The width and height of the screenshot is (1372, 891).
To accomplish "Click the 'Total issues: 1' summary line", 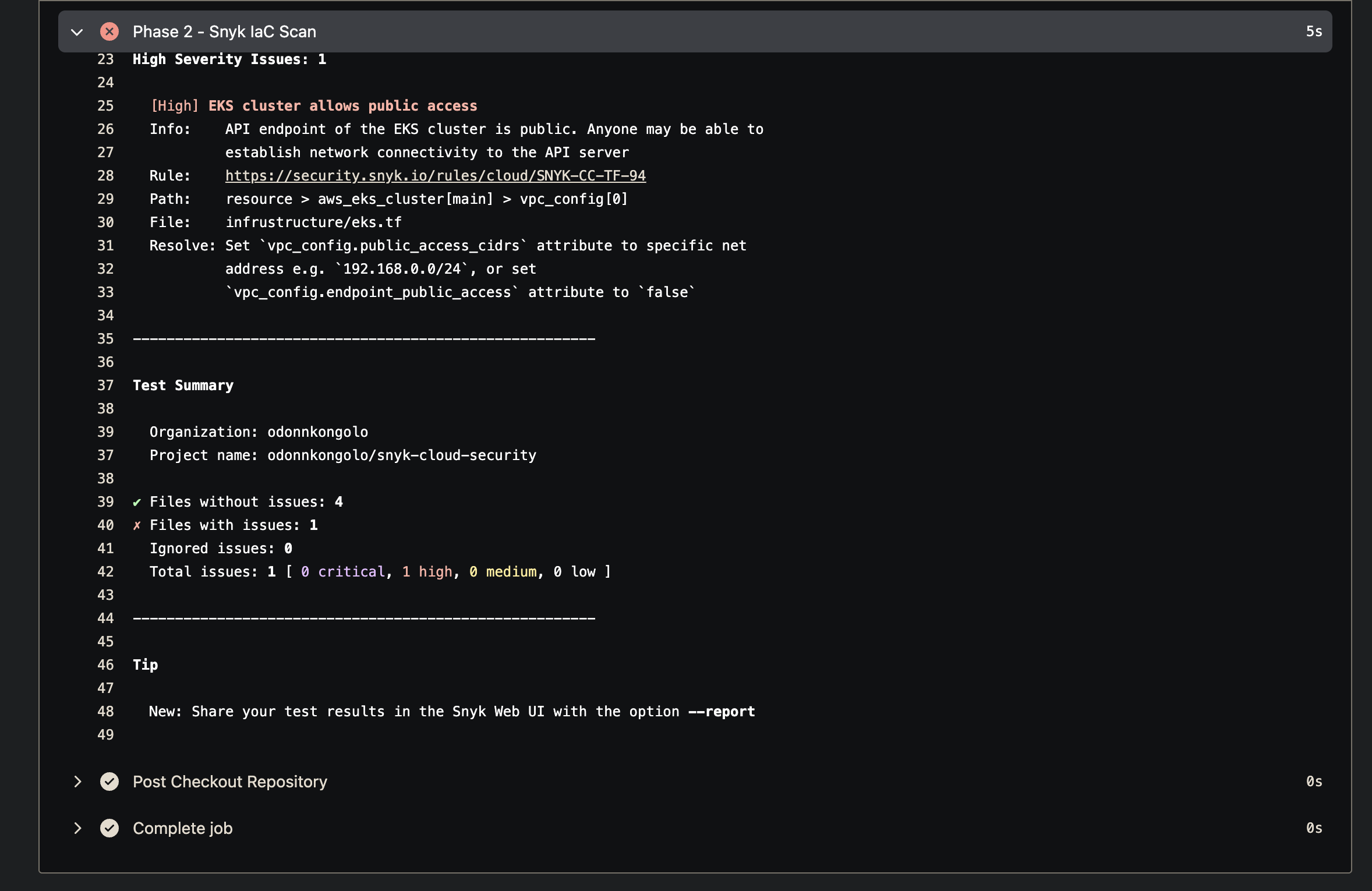I will coord(380,572).
